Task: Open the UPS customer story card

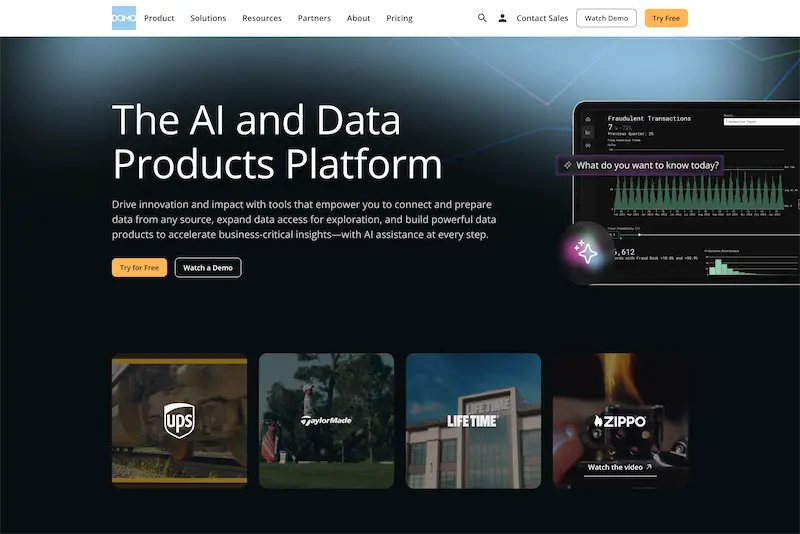Action: pyautogui.click(x=180, y=421)
